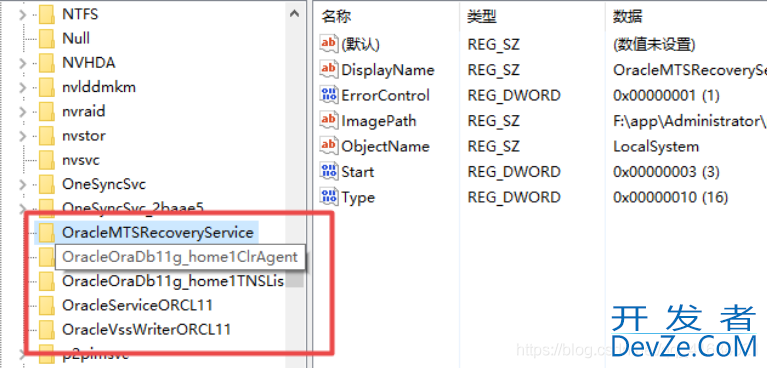Click the binary icon of Start value
Image resolution: width=767 pixels, height=368 pixels.
tap(329, 171)
